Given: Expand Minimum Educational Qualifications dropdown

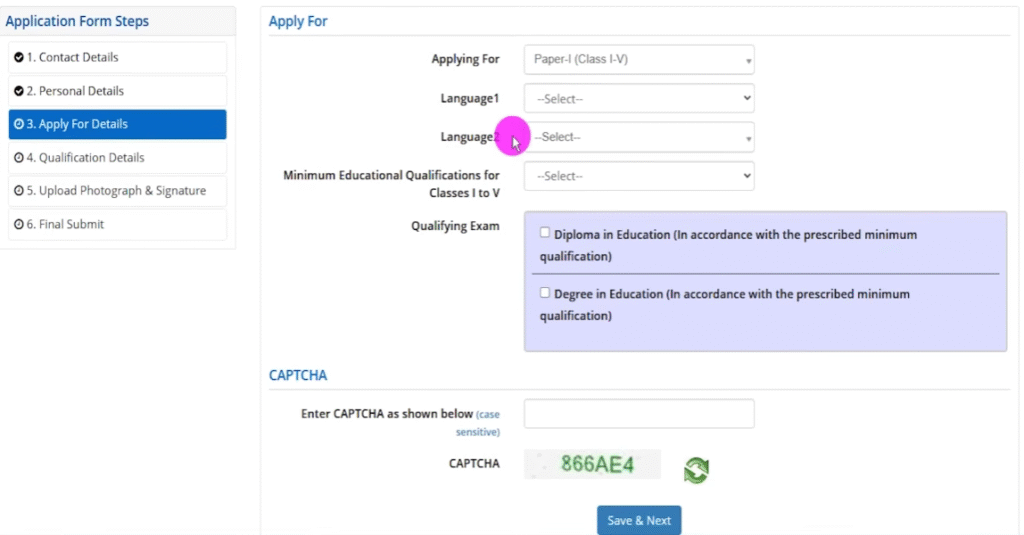Looking at the screenshot, I should click(x=638, y=176).
